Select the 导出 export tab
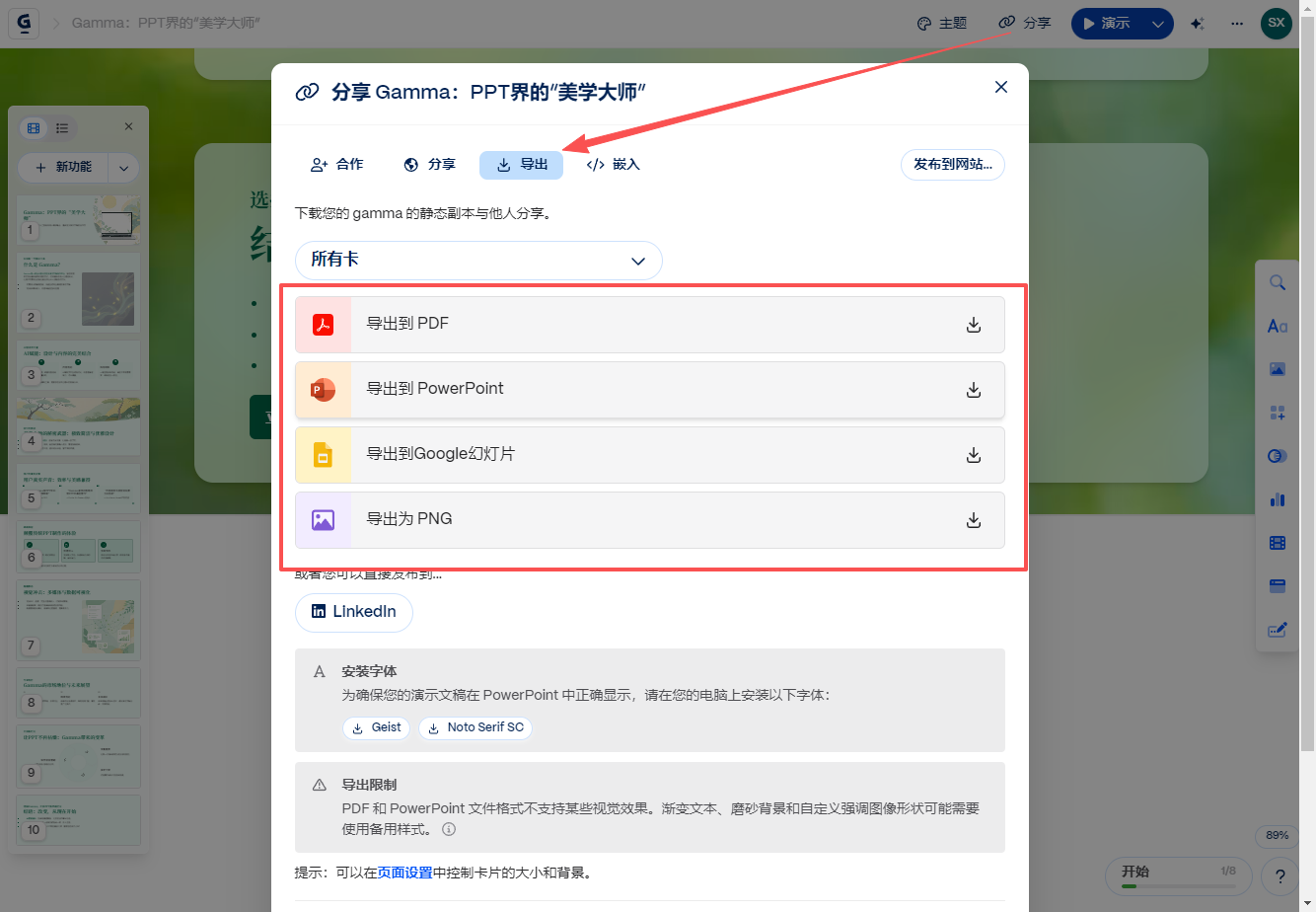The width and height of the screenshot is (1316, 912). pyautogui.click(x=522, y=165)
